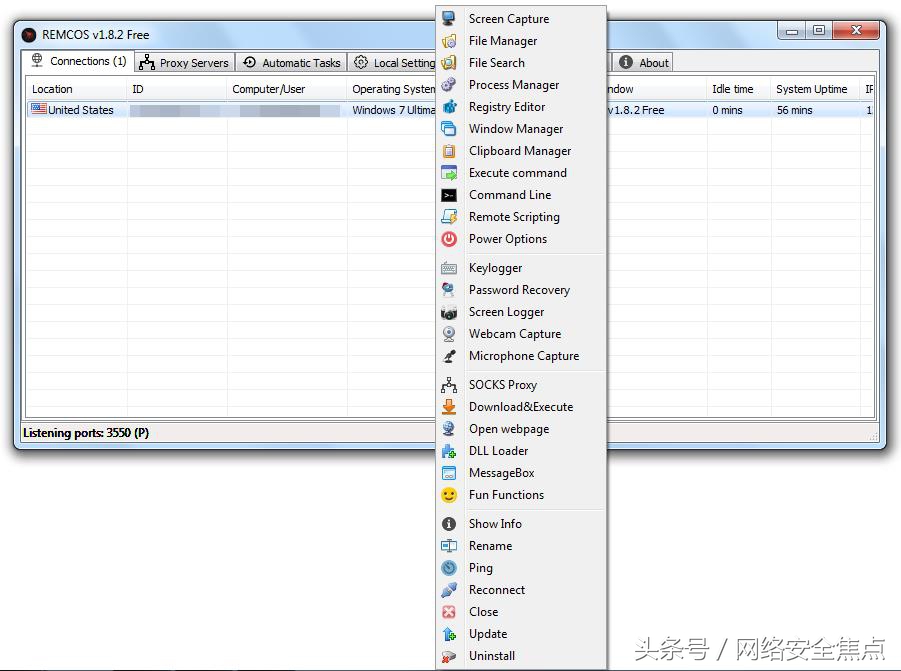Click the '0 mins' idle time cell
Screen dimensions: 901x671
pyautogui.click(x=727, y=110)
